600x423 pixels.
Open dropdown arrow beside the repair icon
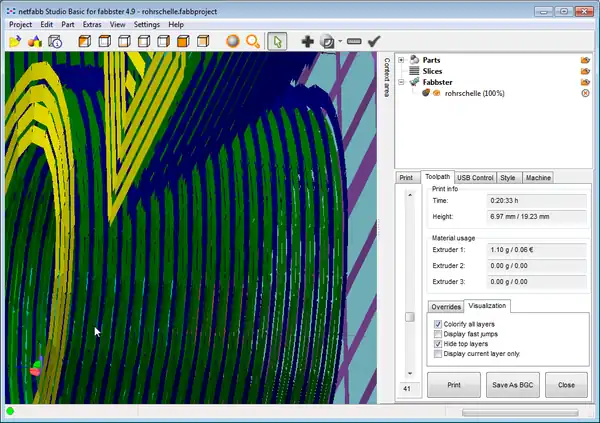click(x=339, y=41)
